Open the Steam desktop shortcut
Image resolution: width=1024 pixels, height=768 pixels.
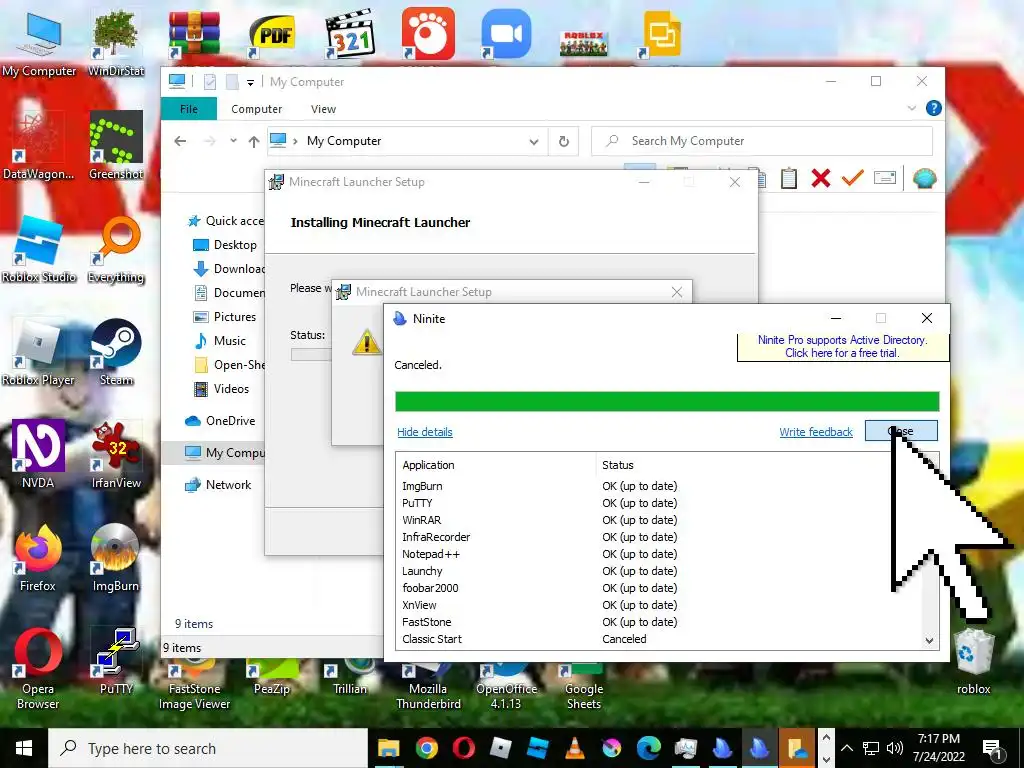(116, 352)
